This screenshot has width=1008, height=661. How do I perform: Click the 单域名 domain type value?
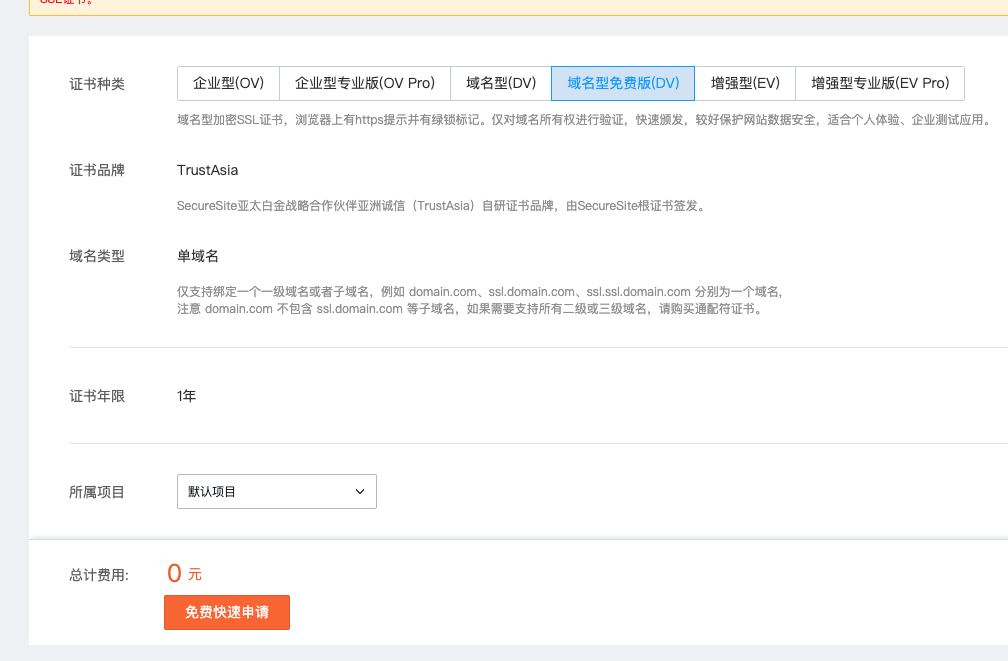[198, 256]
